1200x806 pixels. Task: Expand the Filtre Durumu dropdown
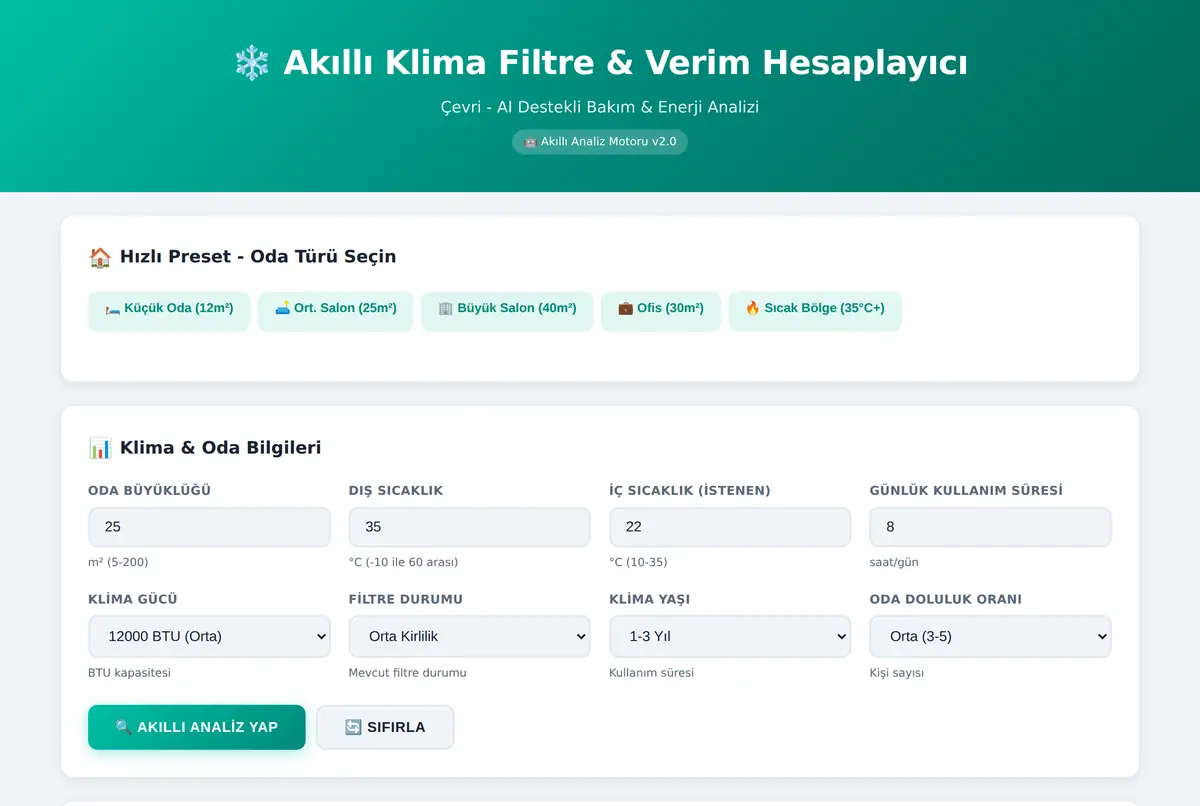(470, 636)
